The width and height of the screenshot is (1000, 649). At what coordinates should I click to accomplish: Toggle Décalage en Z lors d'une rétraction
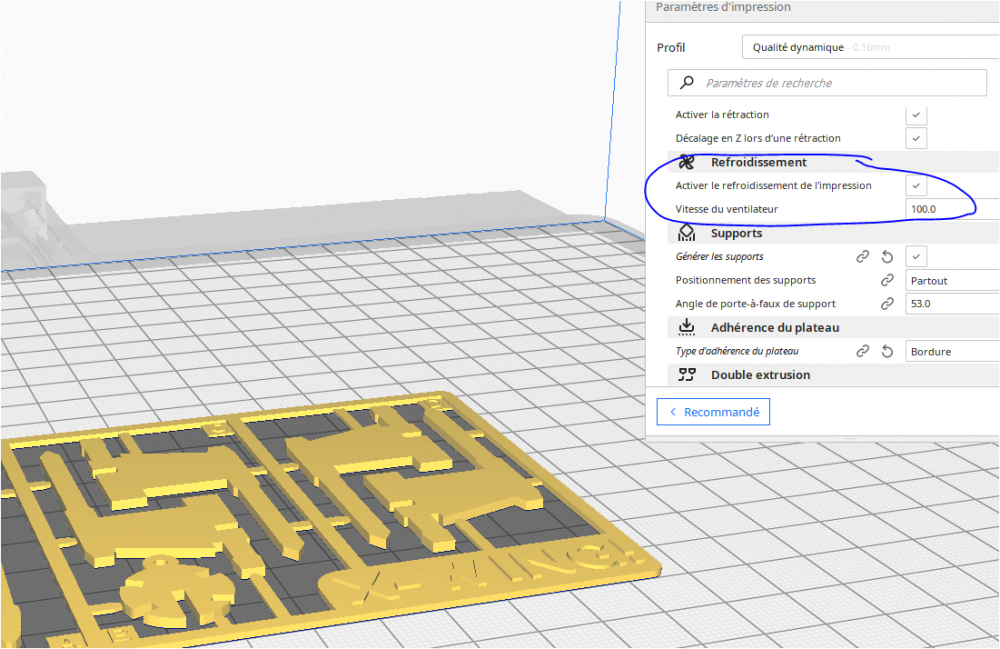tap(916, 138)
